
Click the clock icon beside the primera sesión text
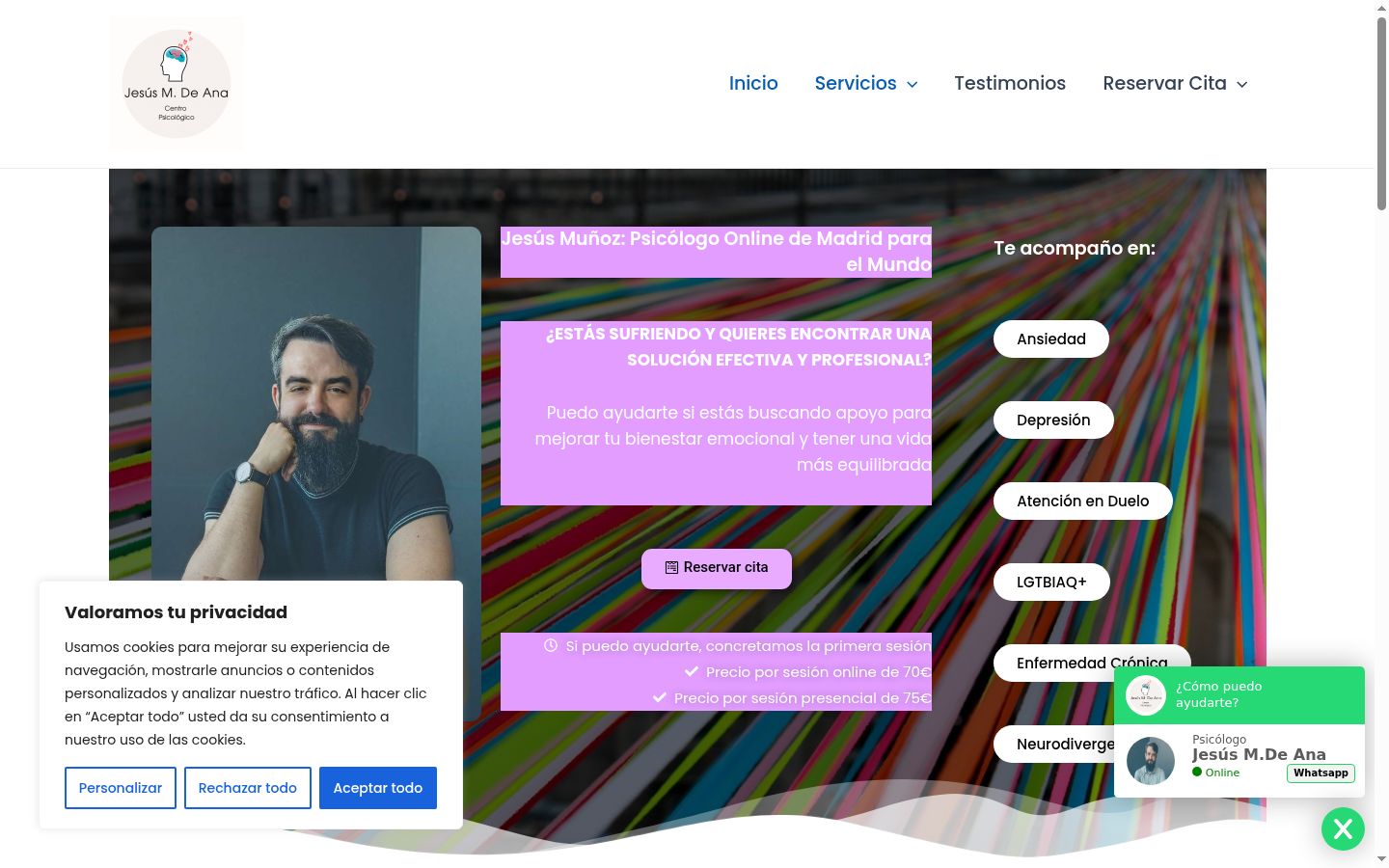point(551,645)
